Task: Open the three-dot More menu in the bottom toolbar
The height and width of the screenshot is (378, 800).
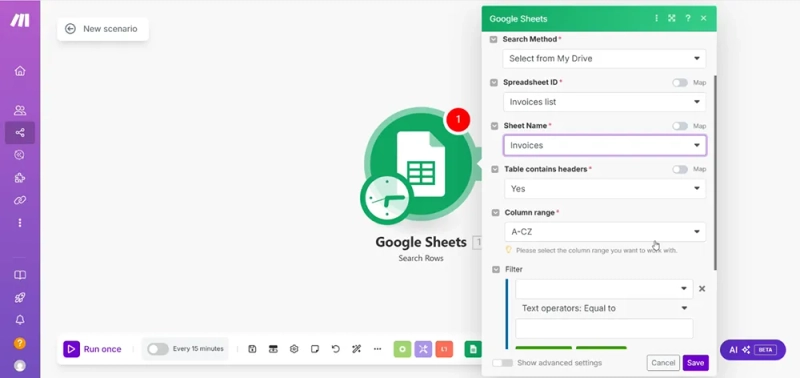Action: (378, 349)
